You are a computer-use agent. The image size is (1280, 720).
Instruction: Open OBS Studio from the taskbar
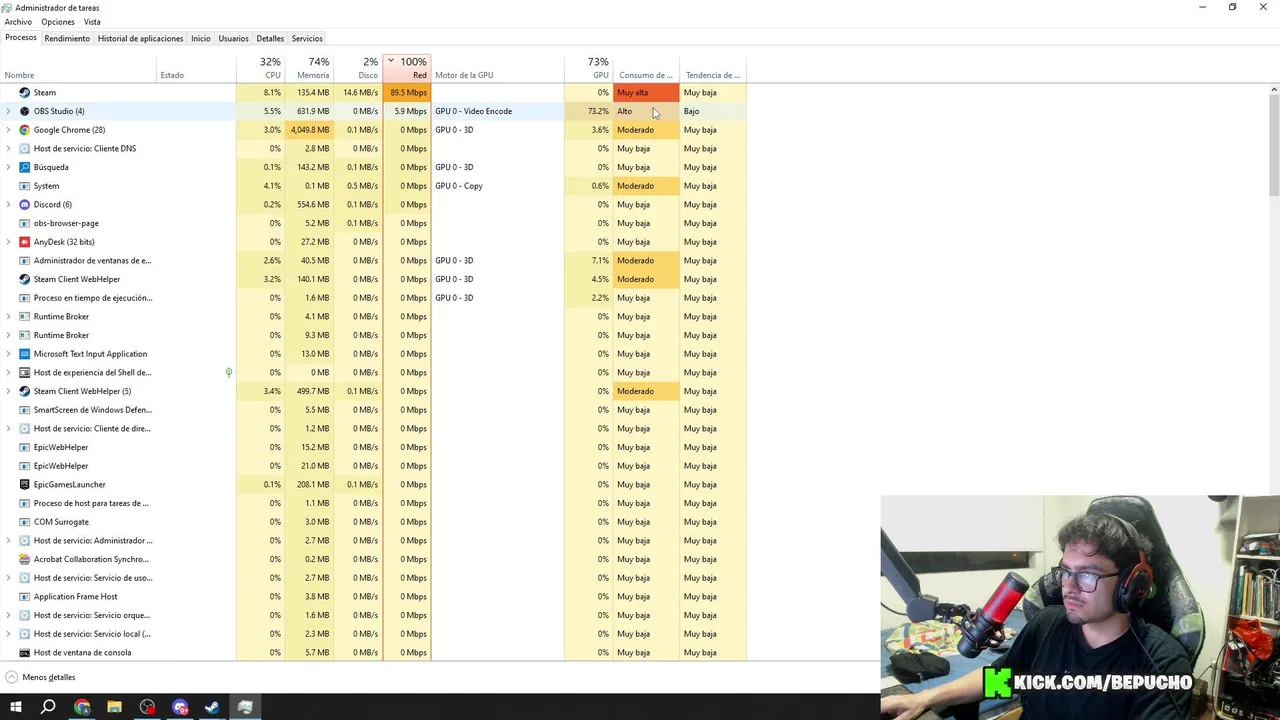click(x=148, y=707)
